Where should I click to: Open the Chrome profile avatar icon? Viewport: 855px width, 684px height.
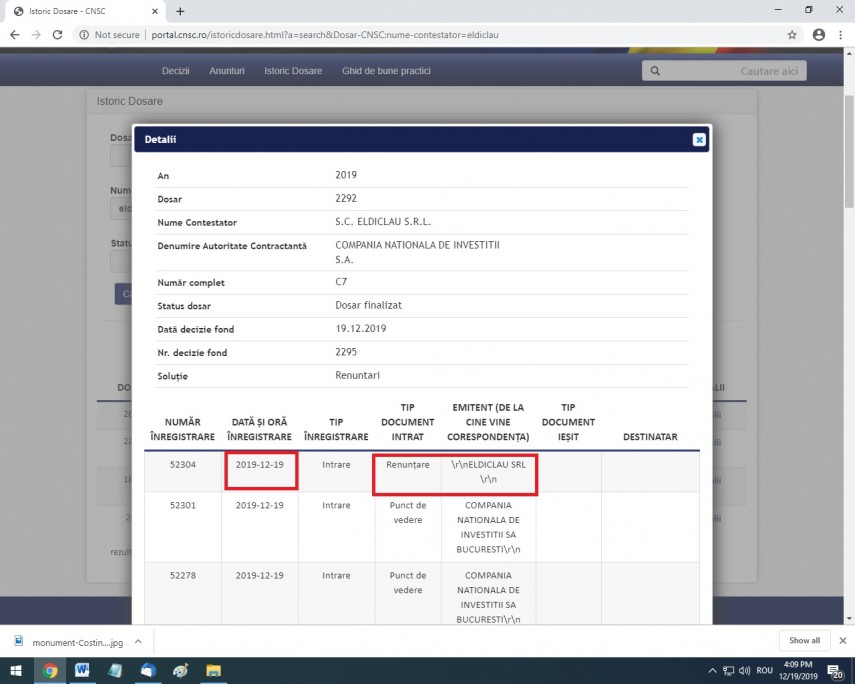(819, 34)
